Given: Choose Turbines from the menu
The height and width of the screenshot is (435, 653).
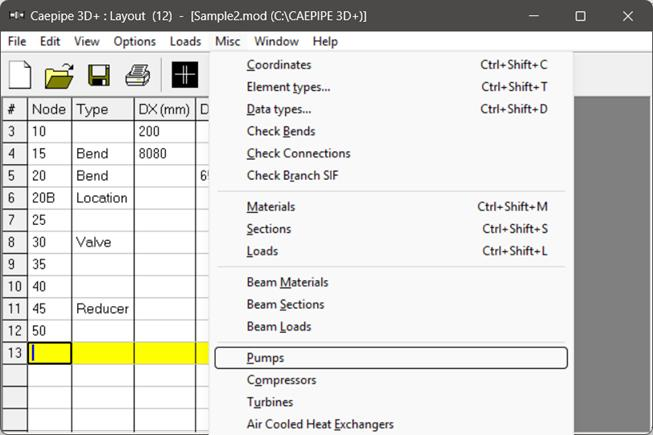Looking at the screenshot, I should [x=391, y=402].
